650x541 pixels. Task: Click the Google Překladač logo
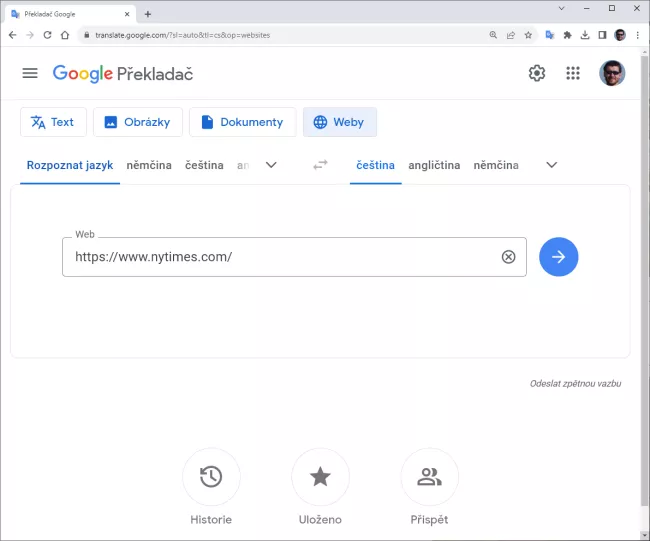click(123, 74)
